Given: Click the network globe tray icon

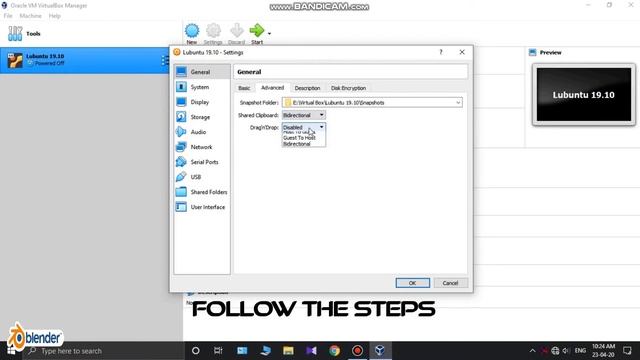Looking at the screenshot, I should tap(555, 351).
